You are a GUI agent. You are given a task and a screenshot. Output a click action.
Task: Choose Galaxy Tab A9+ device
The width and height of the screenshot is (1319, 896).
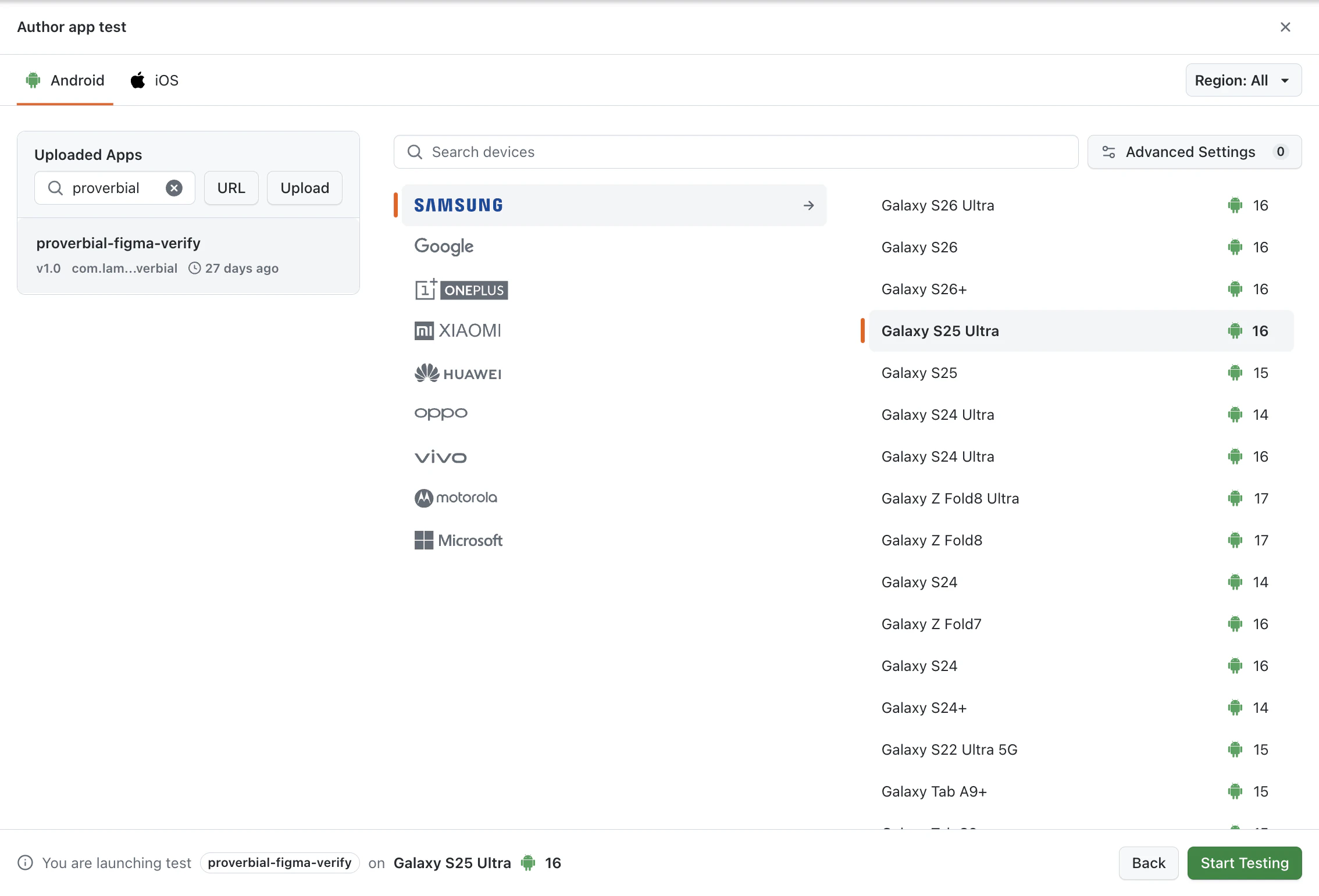1081,791
